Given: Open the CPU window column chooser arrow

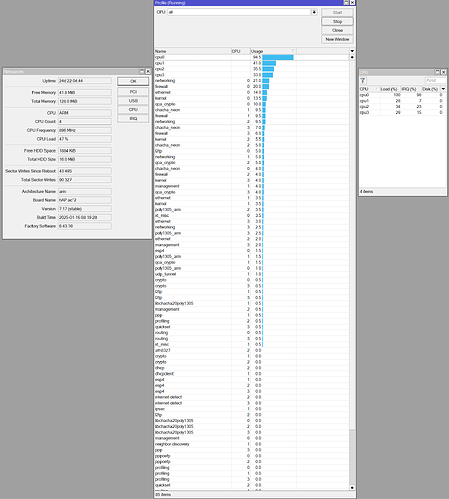Looking at the screenshot, I should tap(443, 89).
